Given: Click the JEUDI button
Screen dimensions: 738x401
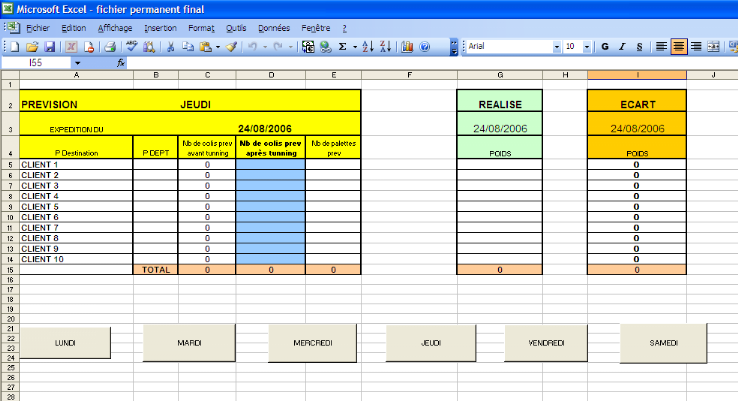Looking at the screenshot, I should 431,343.
